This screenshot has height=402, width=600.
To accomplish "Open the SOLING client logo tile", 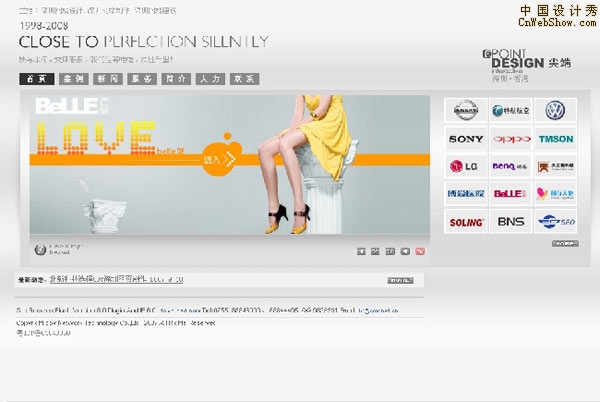I will [466, 221].
